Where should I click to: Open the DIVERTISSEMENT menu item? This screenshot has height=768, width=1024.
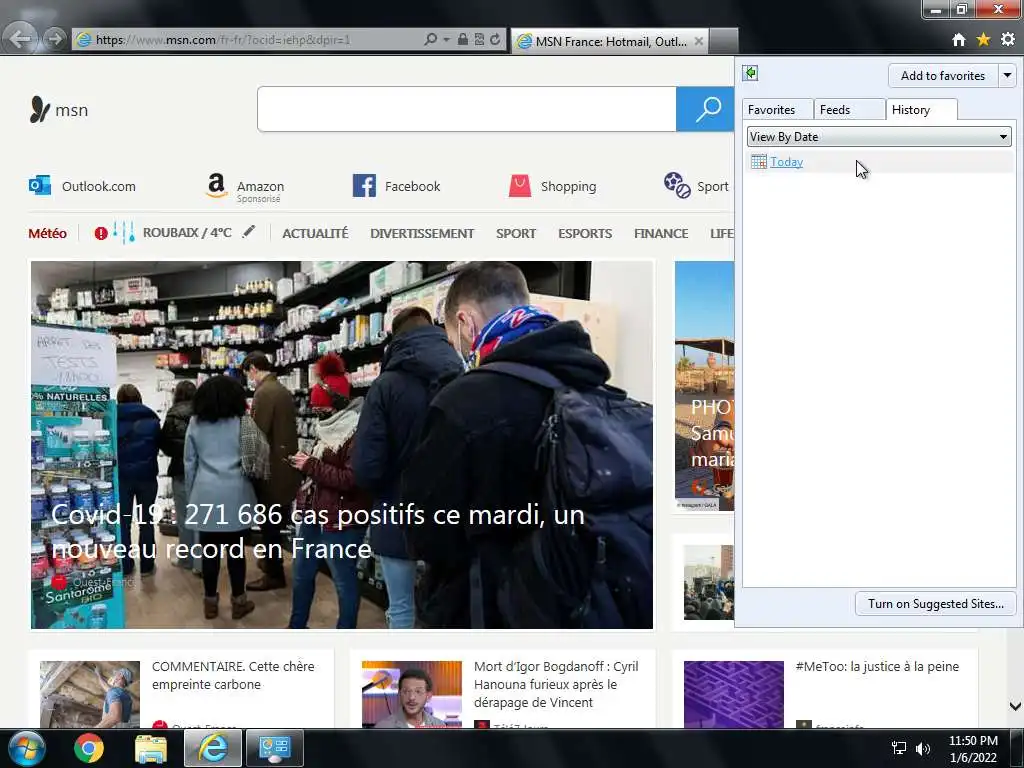[x=422, y=233]
